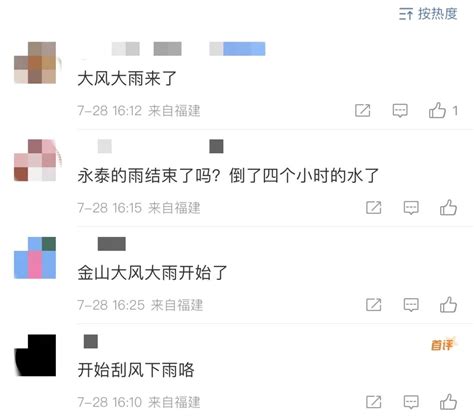Reply to the 开始刮风下雨咯 comment

click(x=411, y=402)
